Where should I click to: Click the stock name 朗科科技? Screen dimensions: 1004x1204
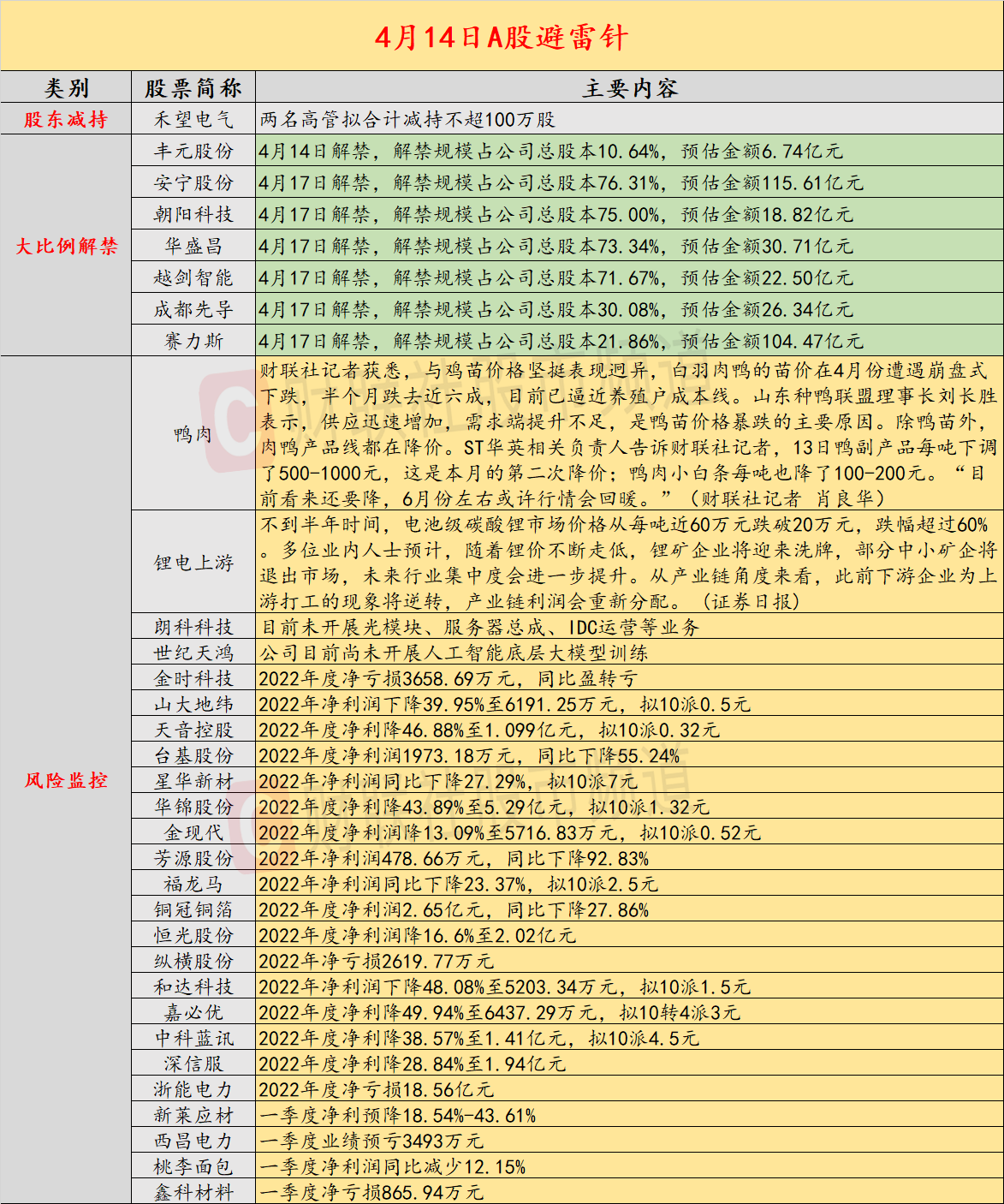coord(193,628)
